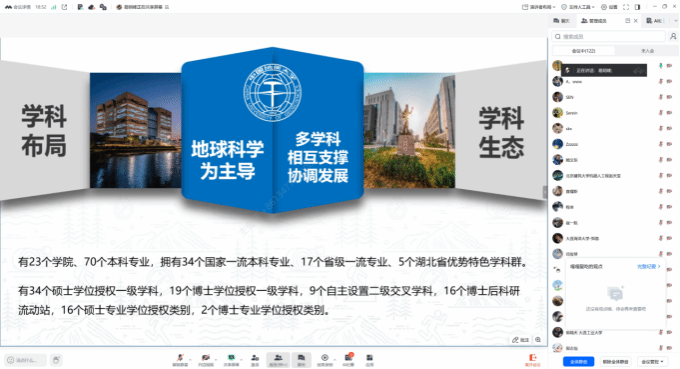
Task: Open the green share screen icon
Action: click(231, 359)
